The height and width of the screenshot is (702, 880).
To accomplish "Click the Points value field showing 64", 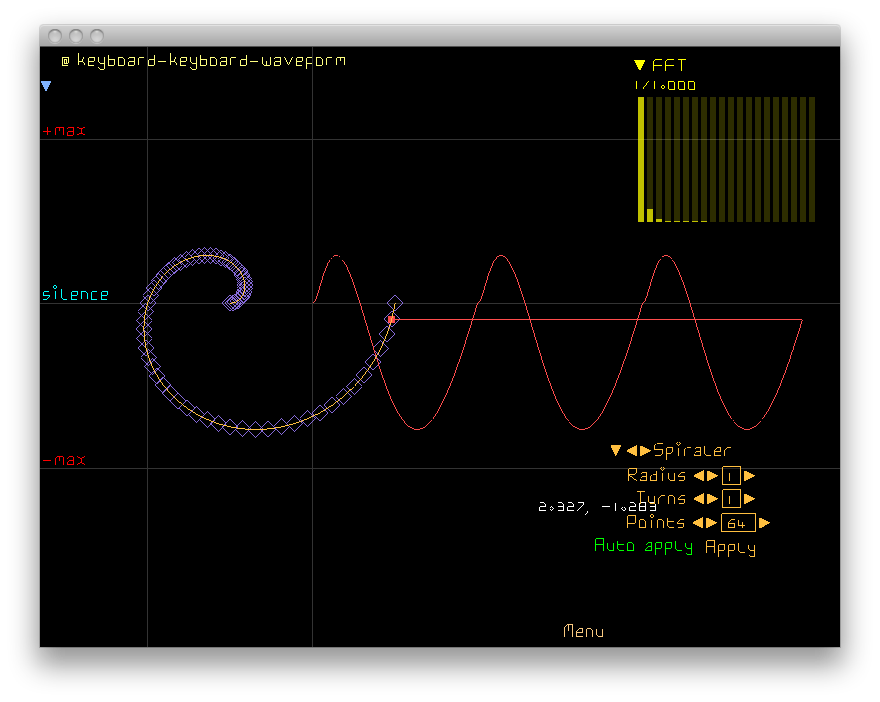I will tap(737, 523).
